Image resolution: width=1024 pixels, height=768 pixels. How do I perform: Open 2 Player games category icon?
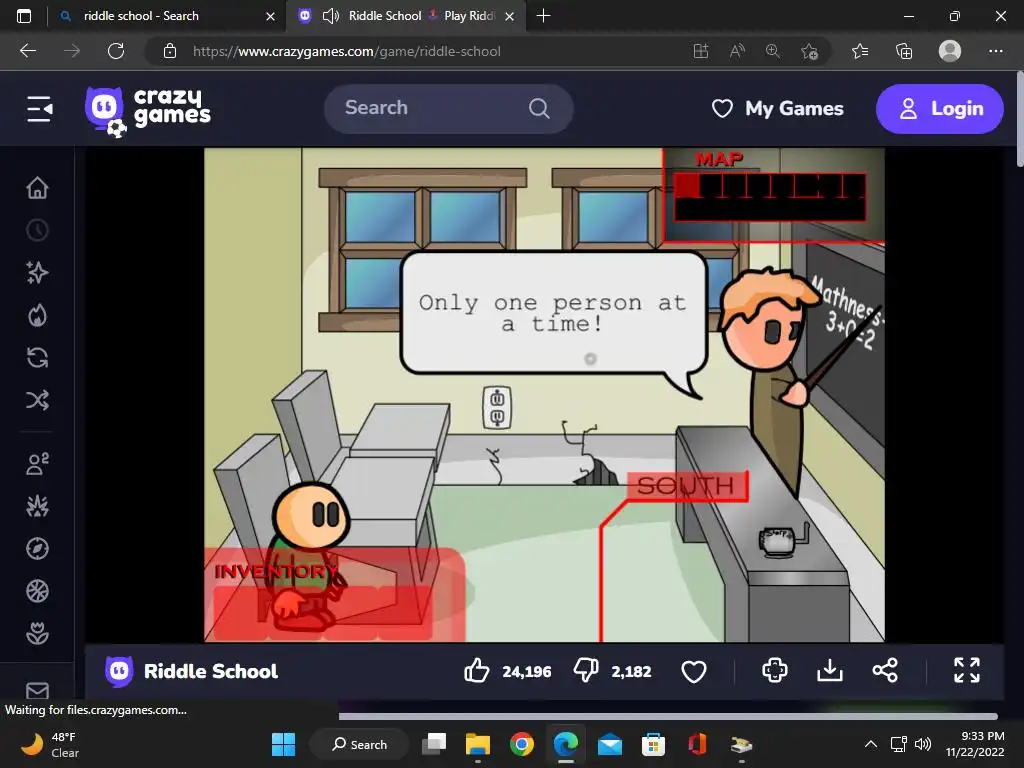(37, 464)
